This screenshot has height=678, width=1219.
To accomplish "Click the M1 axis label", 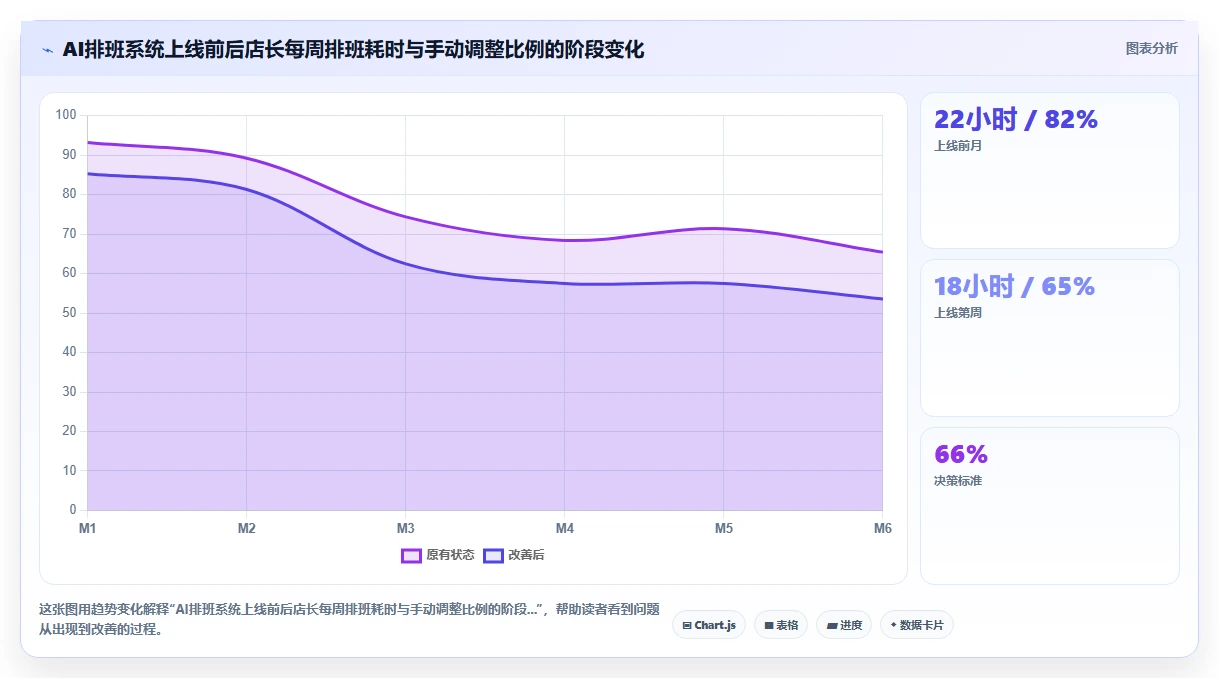I will click(88, 528).
